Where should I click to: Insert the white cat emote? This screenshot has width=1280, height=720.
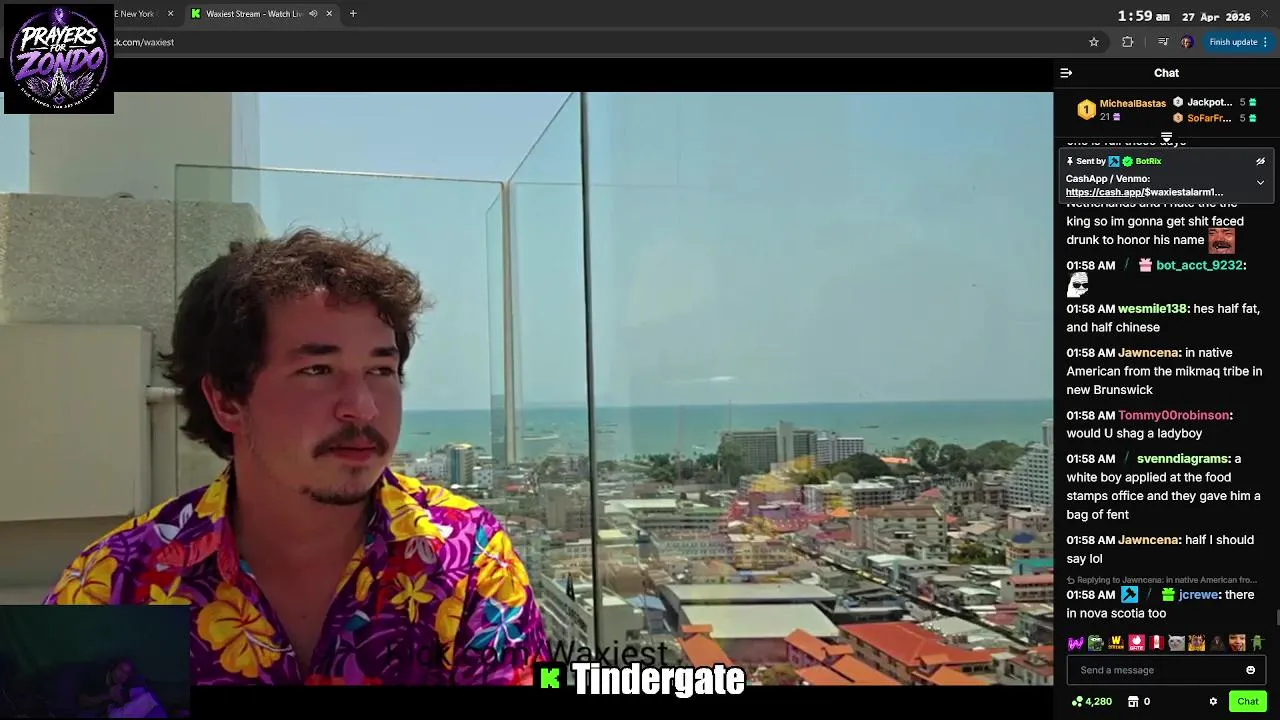(x=1176, y=643)
